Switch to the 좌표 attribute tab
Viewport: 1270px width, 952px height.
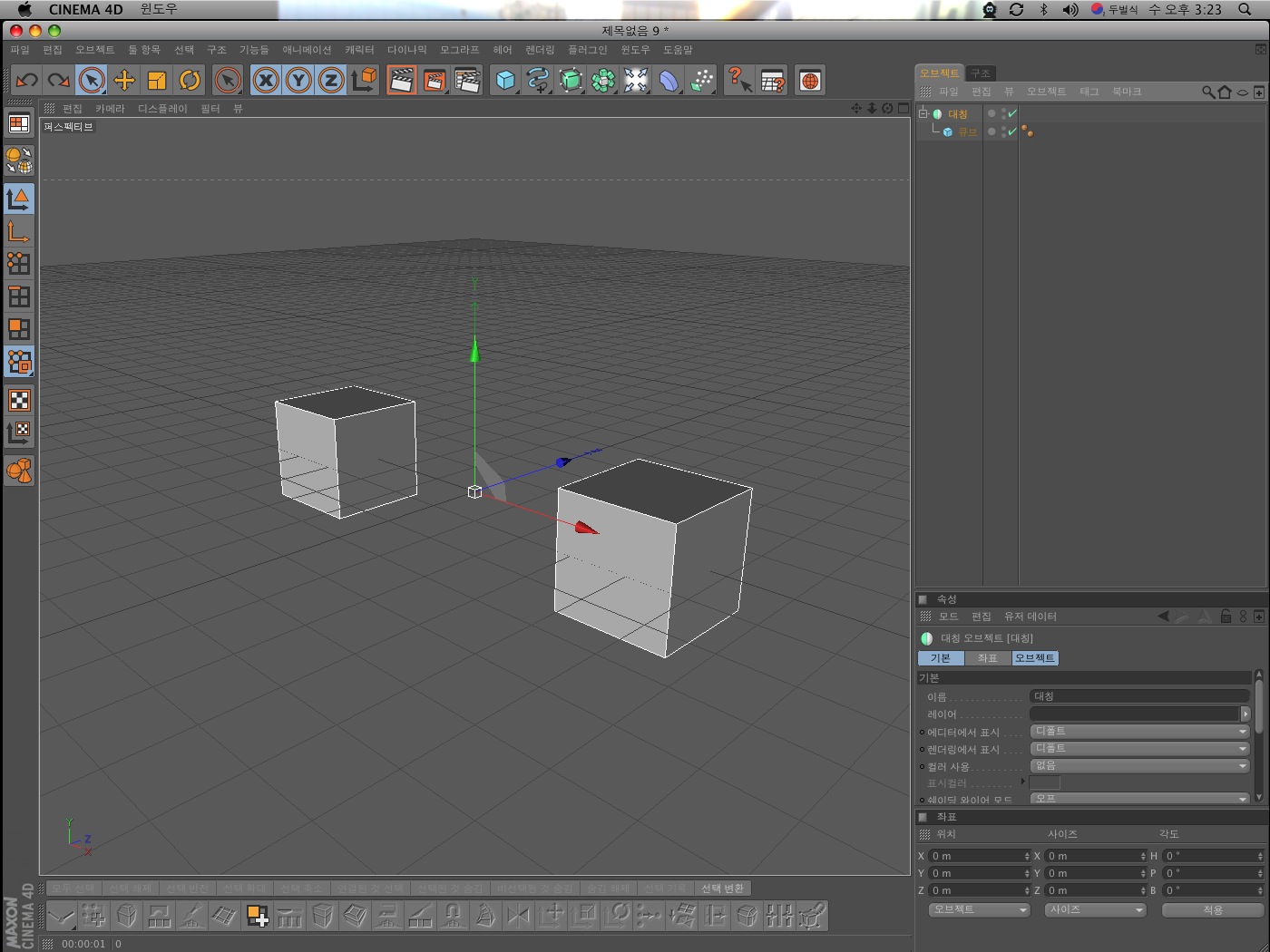988,658
